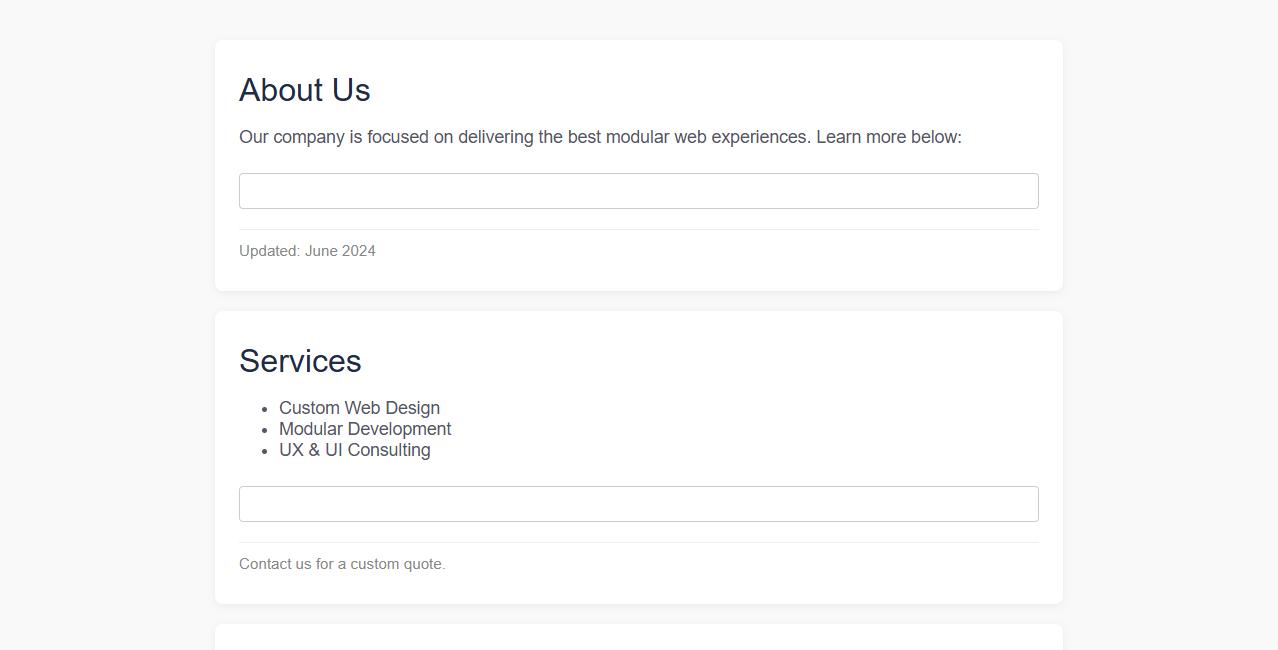Screen dimensions: 1278x650
Task: Click "Learn more below:" in the description
Action: tap(888, 137)
